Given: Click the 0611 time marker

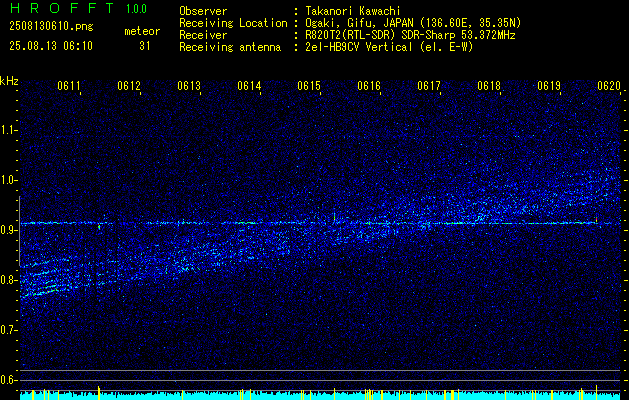Looking at the screenshot, I should 69,86.
